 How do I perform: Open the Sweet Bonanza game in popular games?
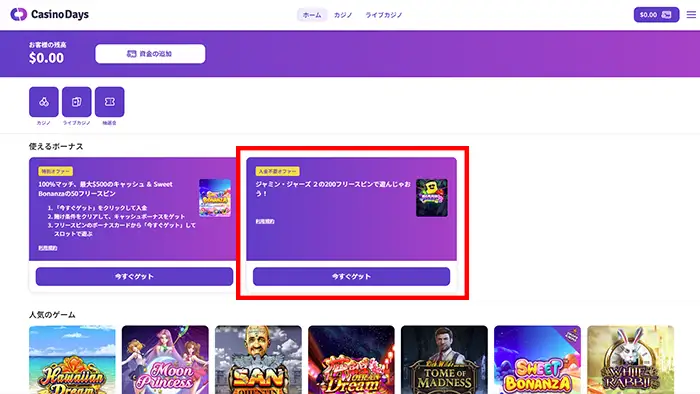click(538, 360)
